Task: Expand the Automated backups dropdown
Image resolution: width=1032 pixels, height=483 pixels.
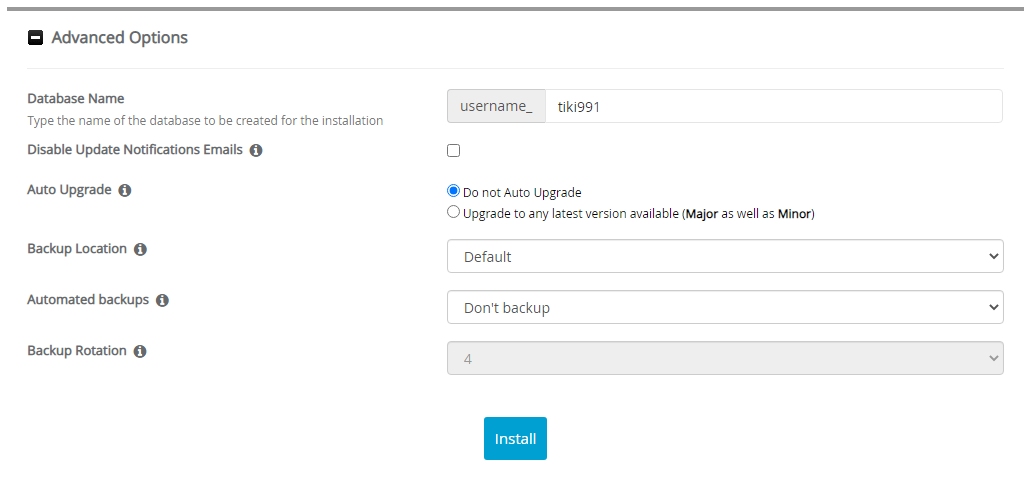Action: [724, 307]
